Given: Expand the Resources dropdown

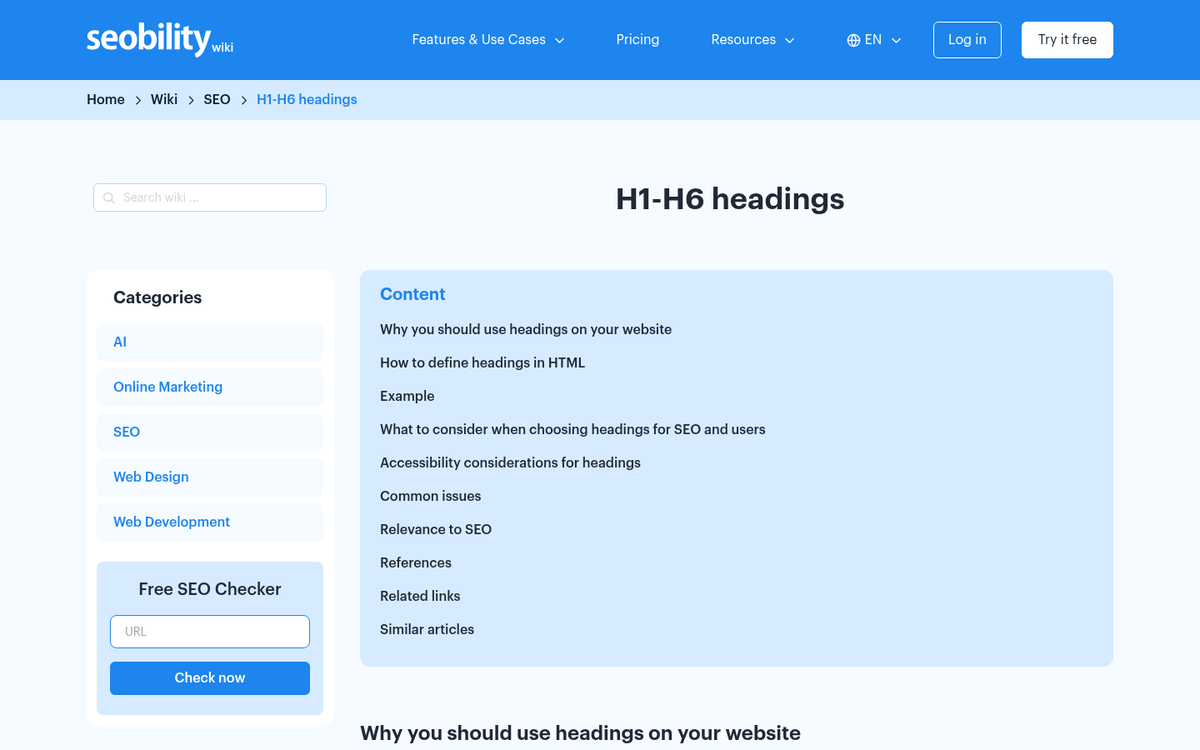Looking at the screenshot, I should (752, 39).
